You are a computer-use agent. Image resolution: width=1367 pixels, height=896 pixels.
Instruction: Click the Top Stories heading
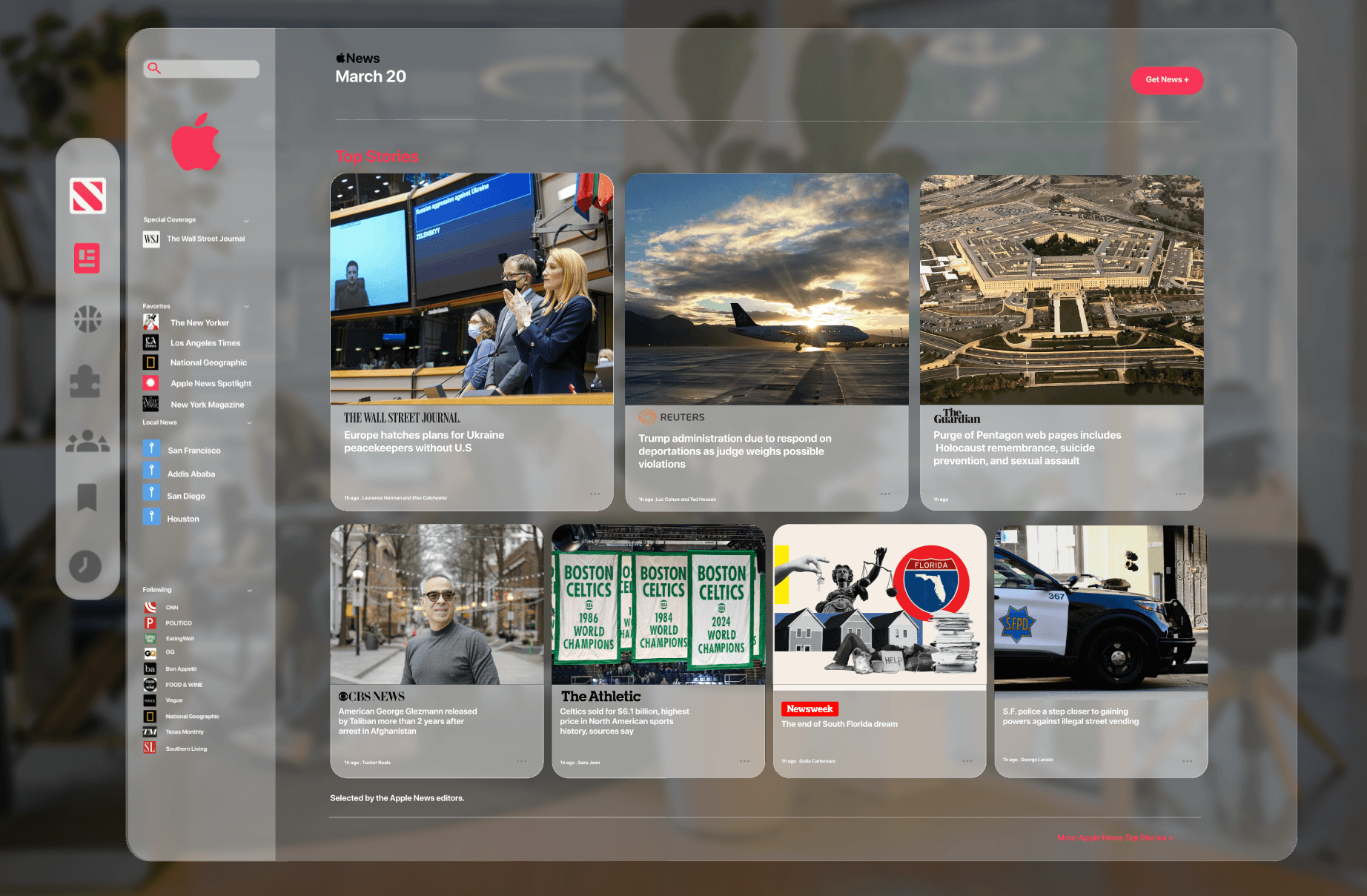[x=377, y=156]
